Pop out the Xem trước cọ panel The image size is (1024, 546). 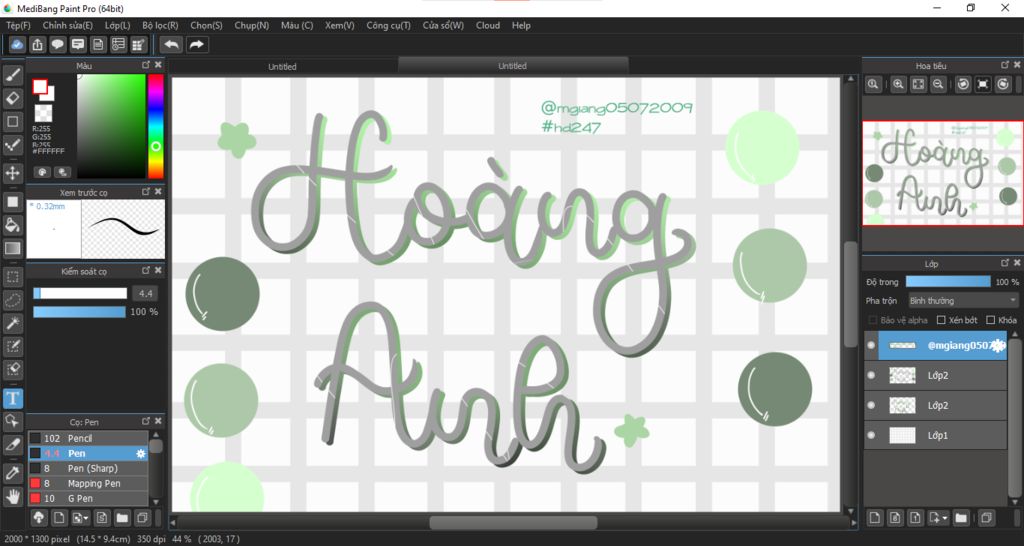146,191
